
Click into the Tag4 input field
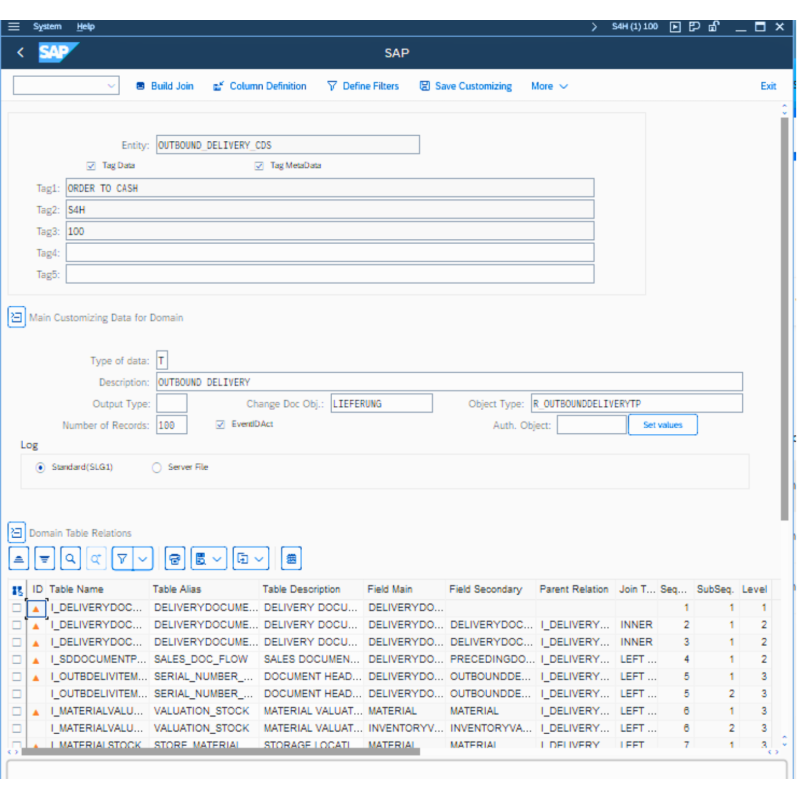click(330, 253)
